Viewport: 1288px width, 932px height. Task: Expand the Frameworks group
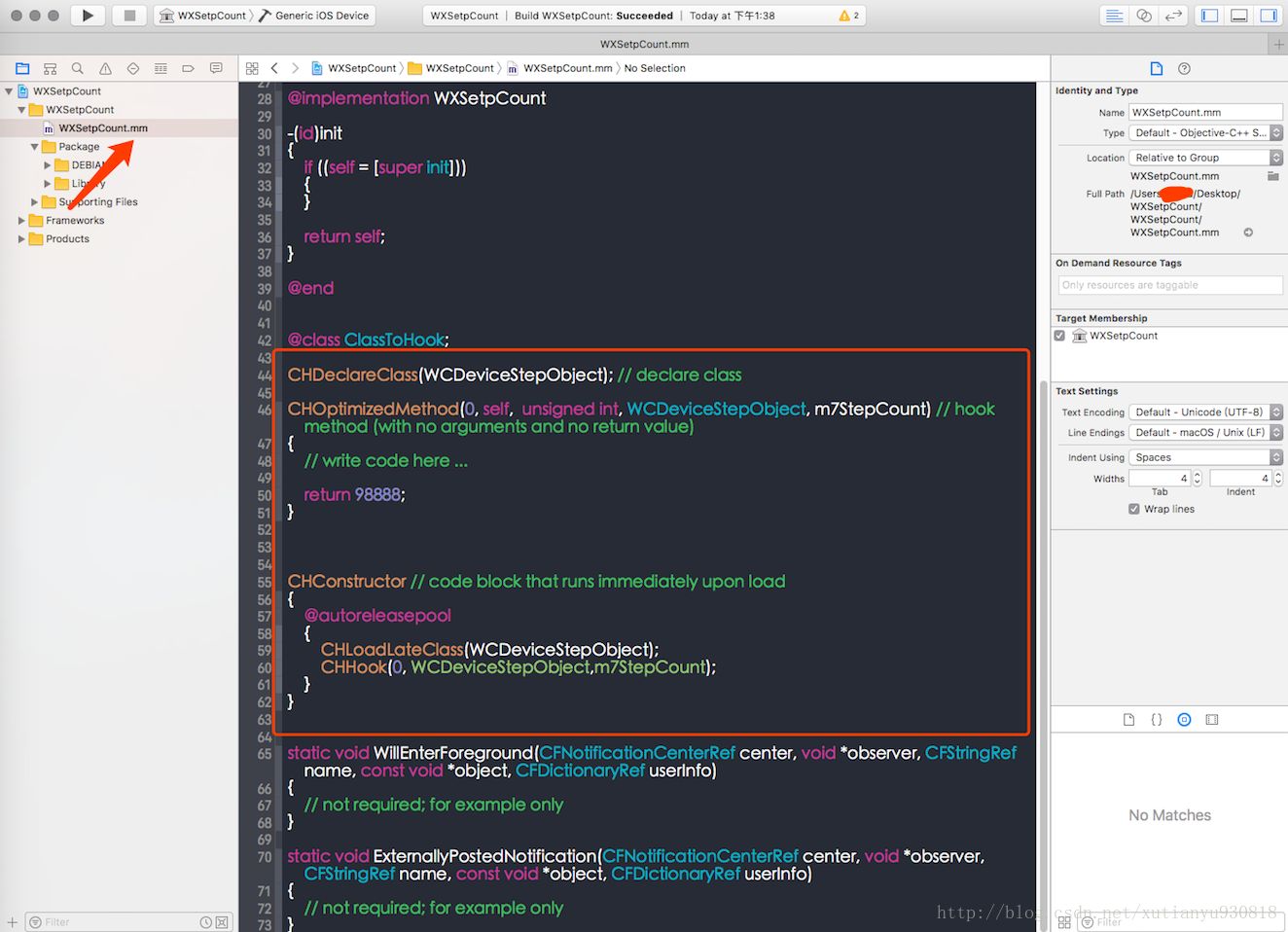tap(21, 221)
